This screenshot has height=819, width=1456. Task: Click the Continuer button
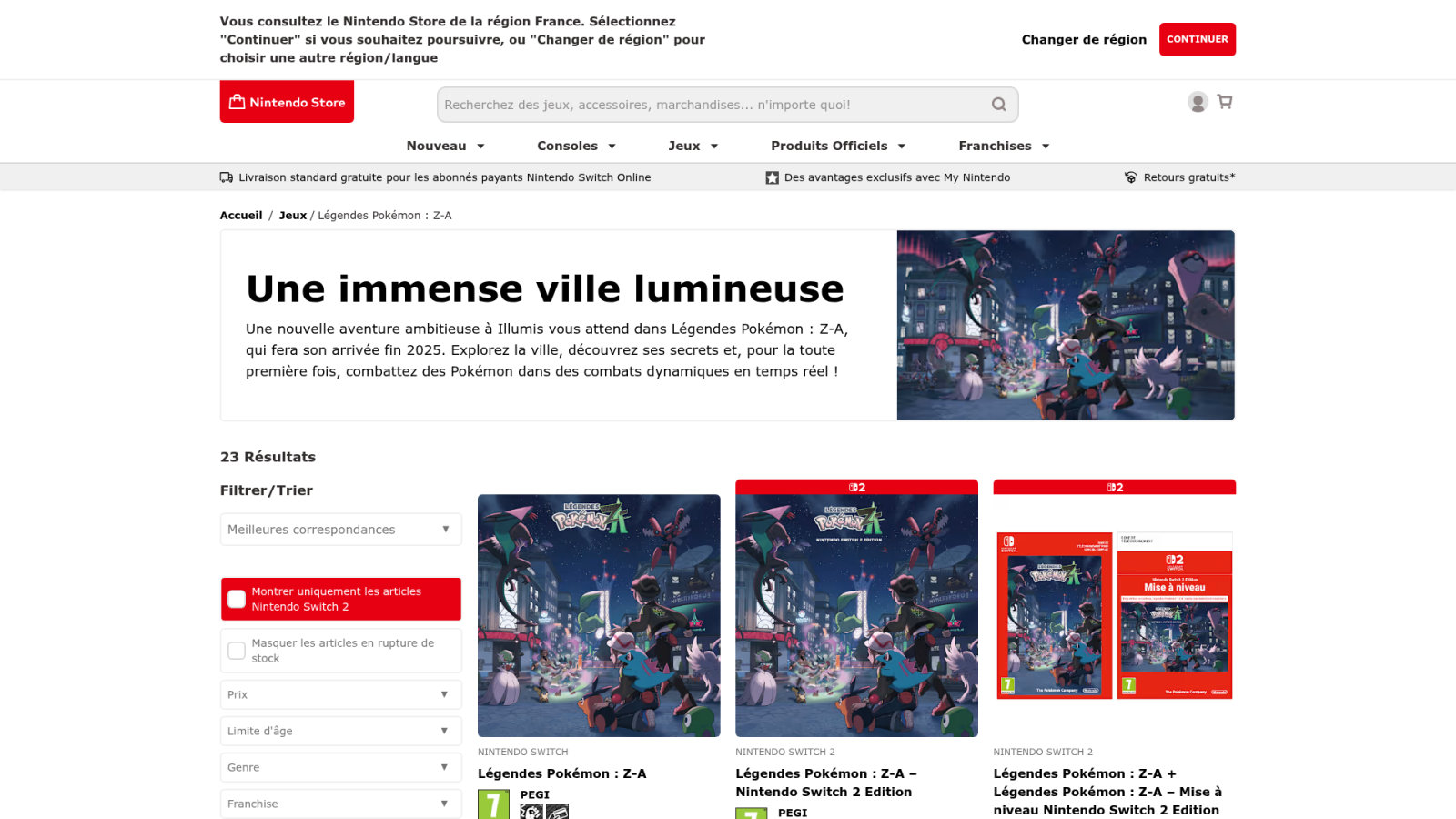pos(1198,39)
